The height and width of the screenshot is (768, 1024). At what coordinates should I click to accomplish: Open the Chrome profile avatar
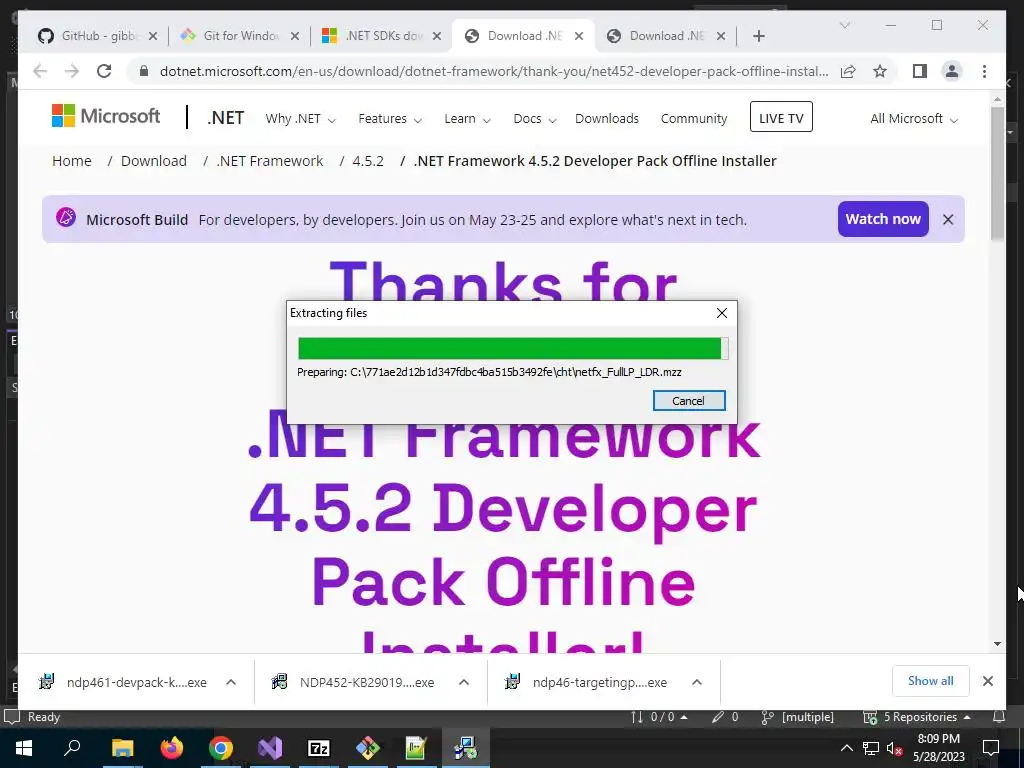pyautogui.click(x=952, y=71)
